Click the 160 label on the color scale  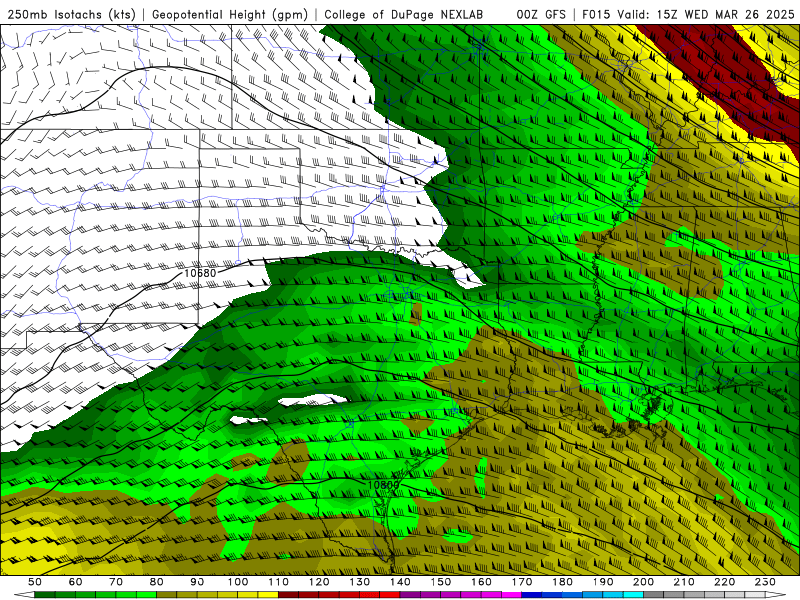(x=481, y=582)
